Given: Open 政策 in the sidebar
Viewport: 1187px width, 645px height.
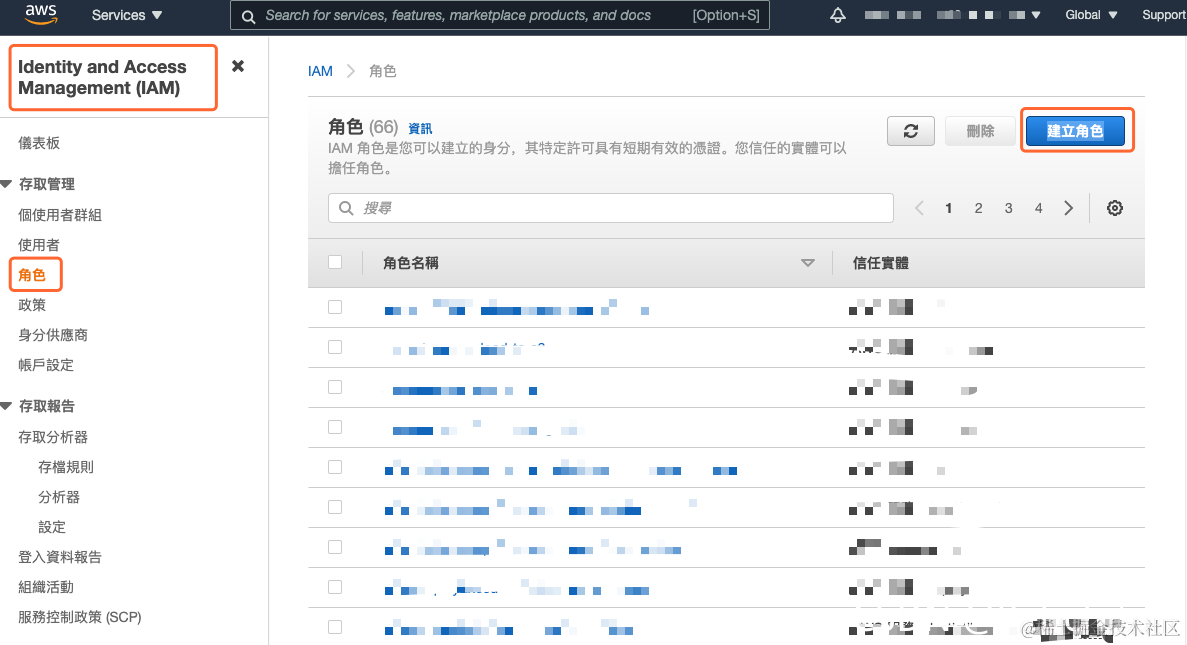Looking at the screenshot, I should 32,305.
